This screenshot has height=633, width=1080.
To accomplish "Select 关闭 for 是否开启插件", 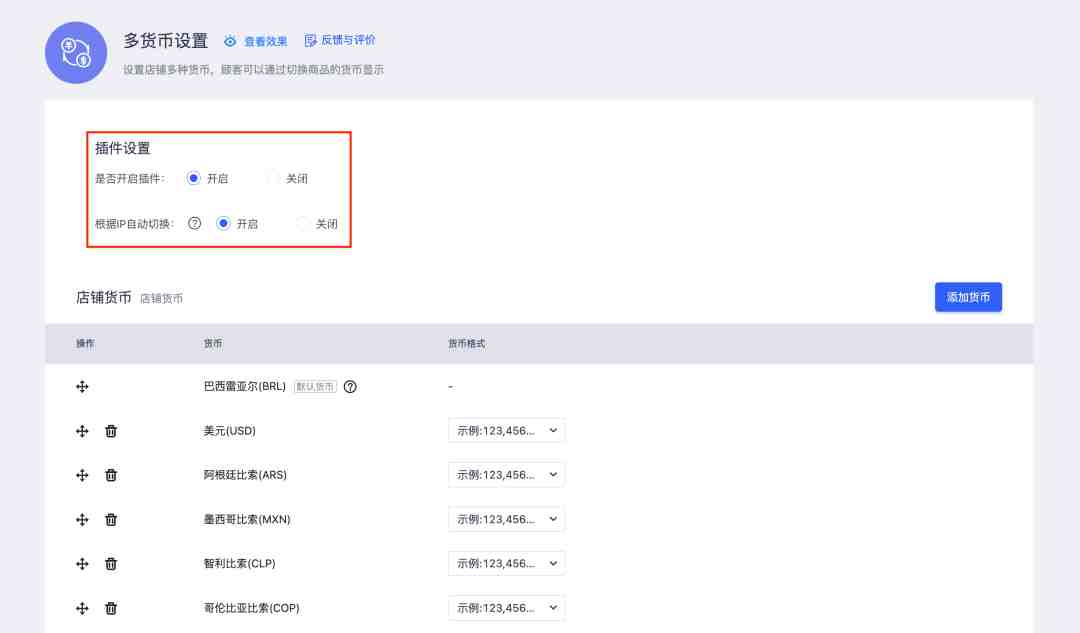I will click(x=273, y=178).
